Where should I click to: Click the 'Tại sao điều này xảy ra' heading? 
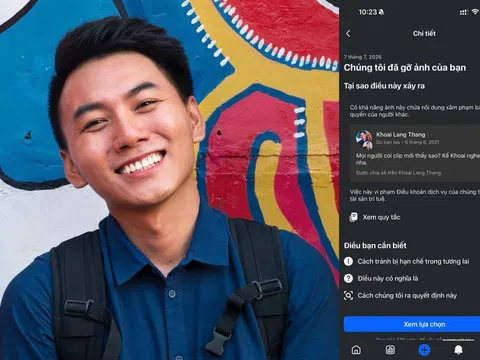[384, 86]
